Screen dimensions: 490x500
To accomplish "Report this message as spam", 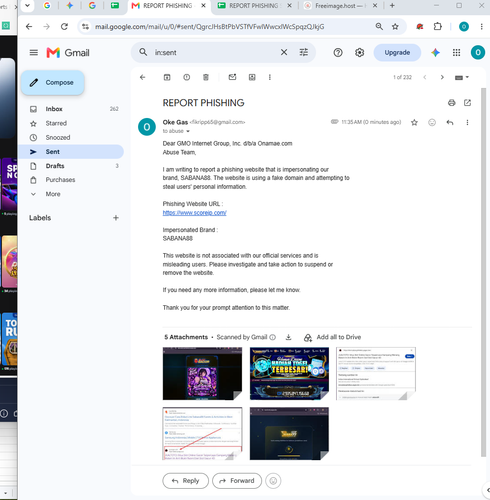I will (x=187, y=77).
